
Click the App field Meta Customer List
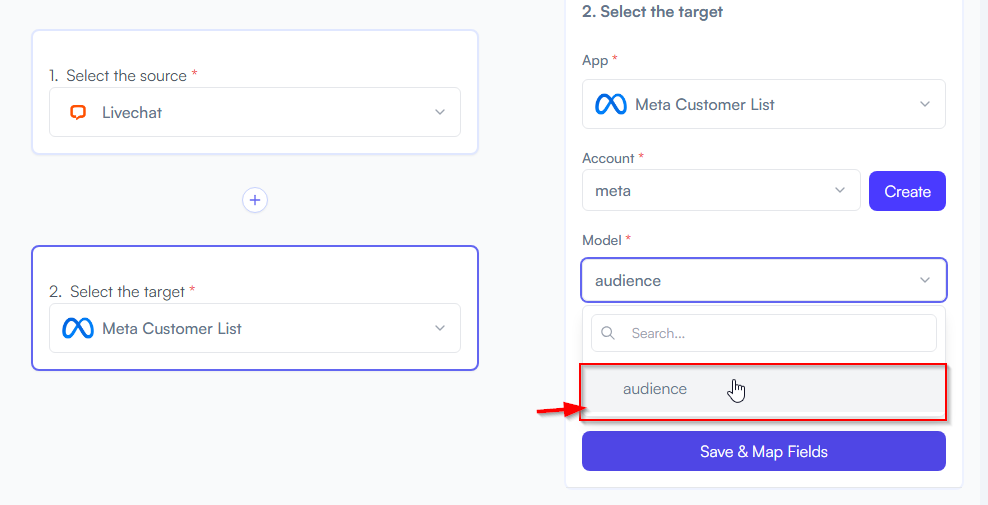pyautogui.click(x=764, y=104)
